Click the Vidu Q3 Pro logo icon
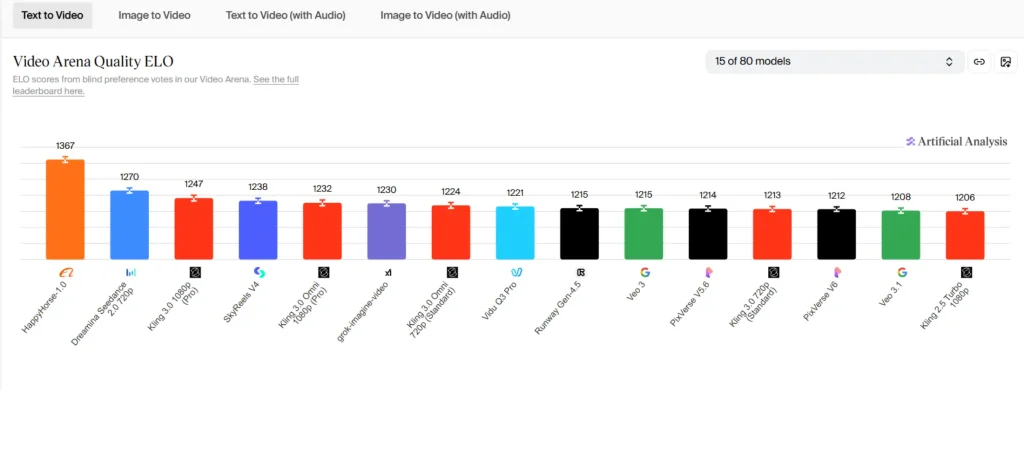The width and height of the screenshot is (1024, 461). click(x=516, y=272)
